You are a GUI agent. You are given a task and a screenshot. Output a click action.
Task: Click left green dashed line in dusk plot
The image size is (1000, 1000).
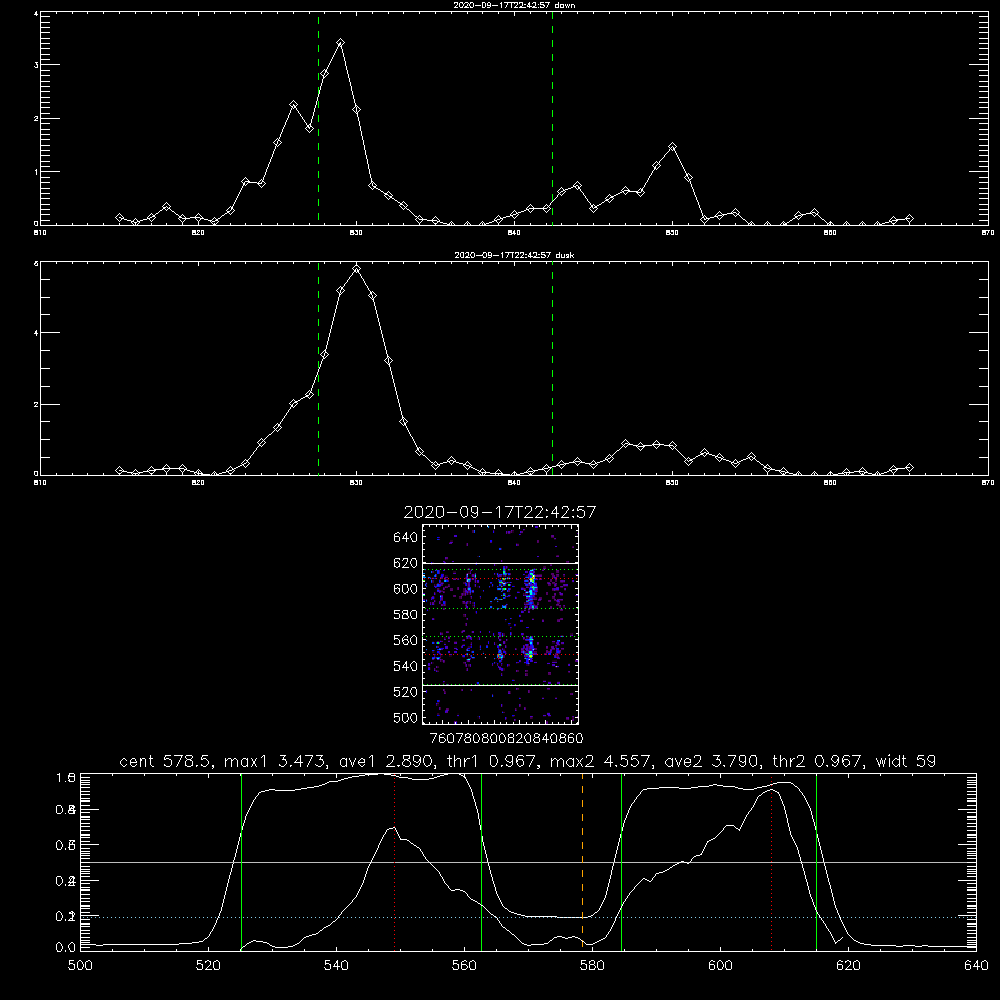[x=319, y=368]
